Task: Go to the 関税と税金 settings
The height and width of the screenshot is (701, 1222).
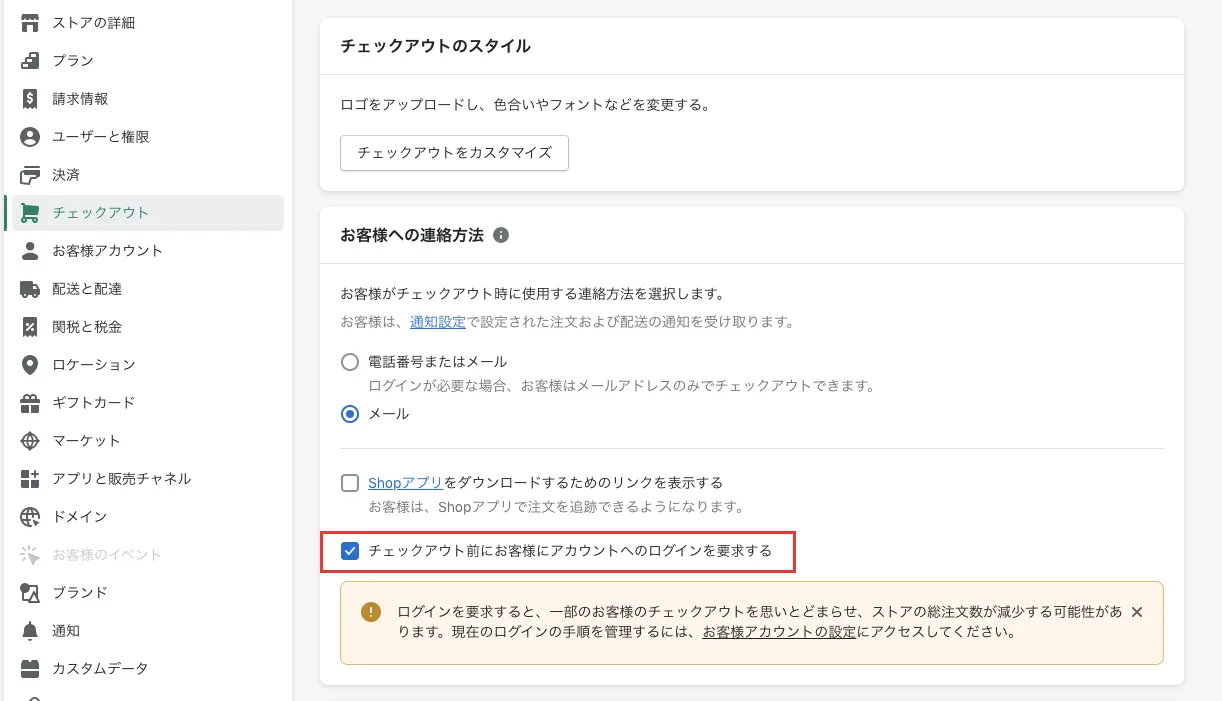Action: click(x=87, y=327)
